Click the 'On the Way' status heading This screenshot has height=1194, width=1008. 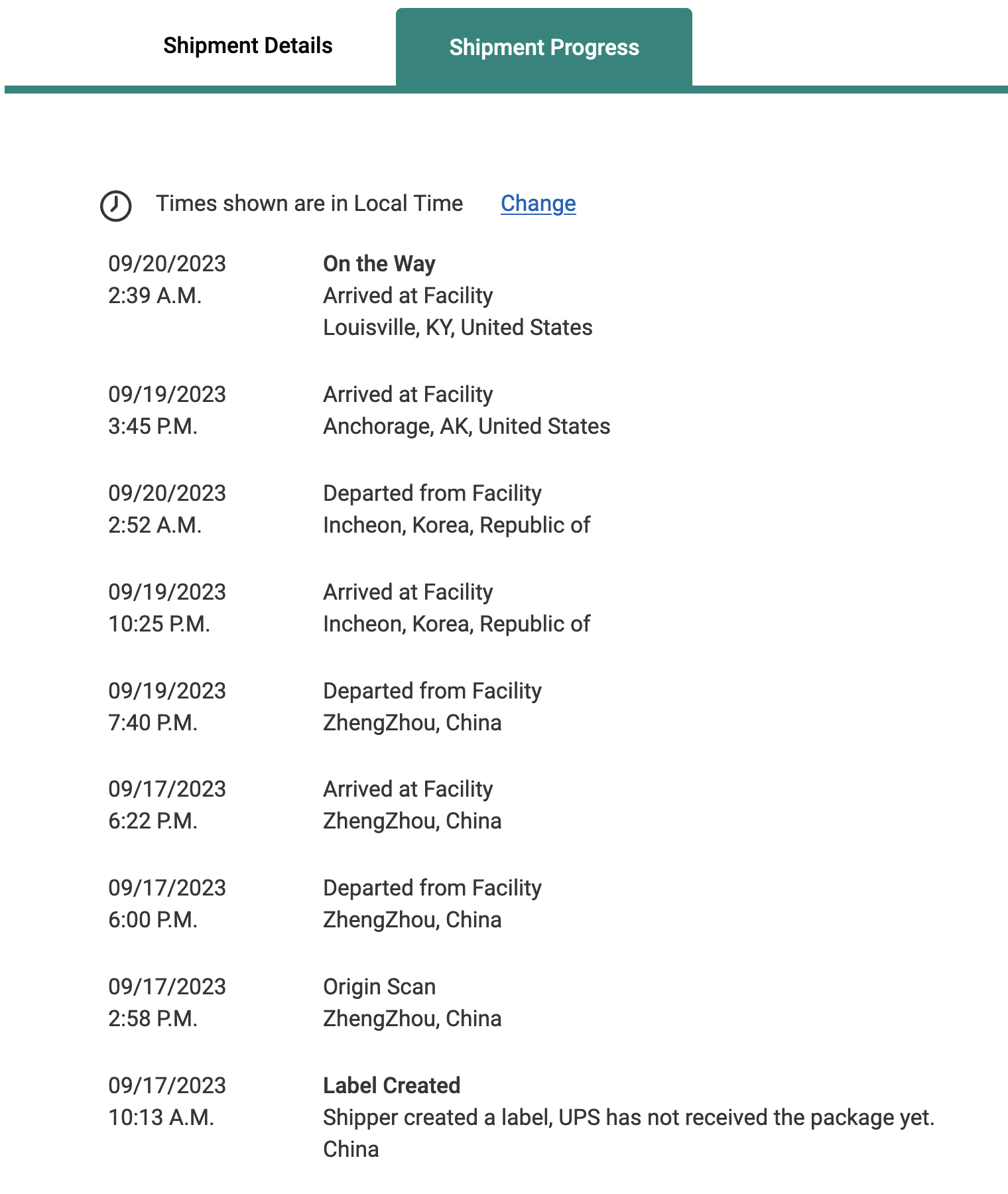tap(379, 264)
